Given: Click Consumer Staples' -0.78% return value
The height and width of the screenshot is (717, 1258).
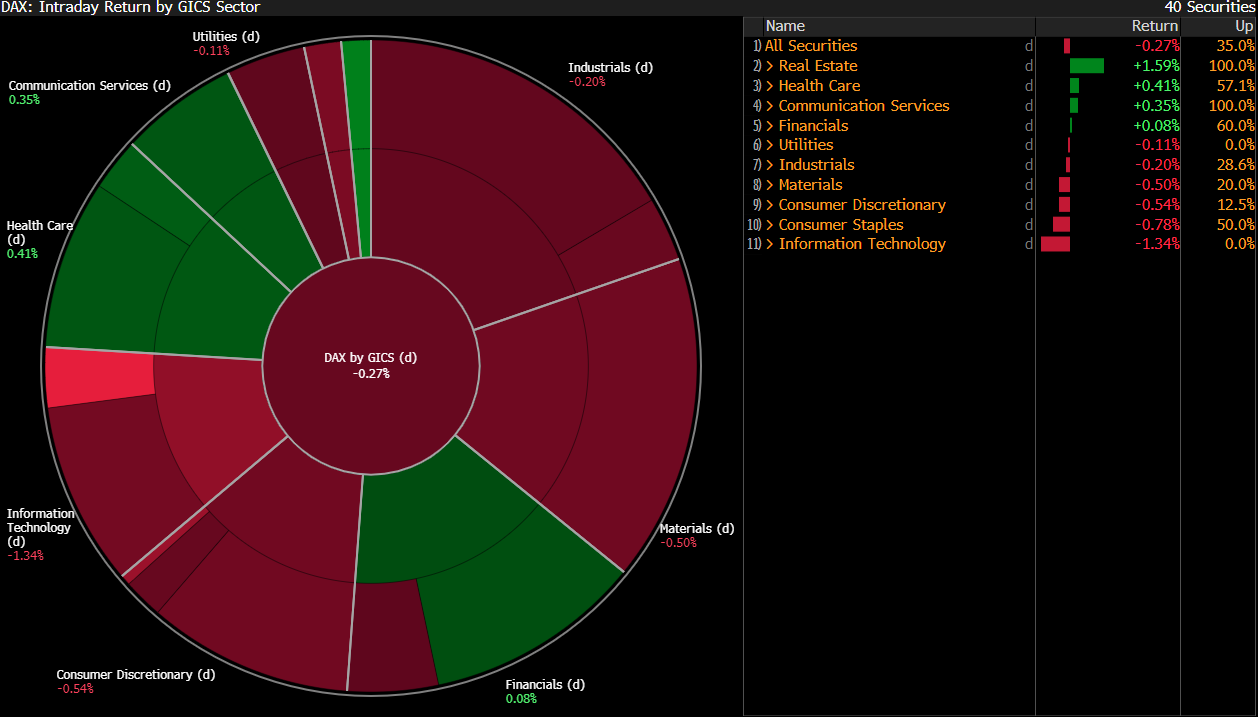Looking at the screenshot, I should point(1157,225).
